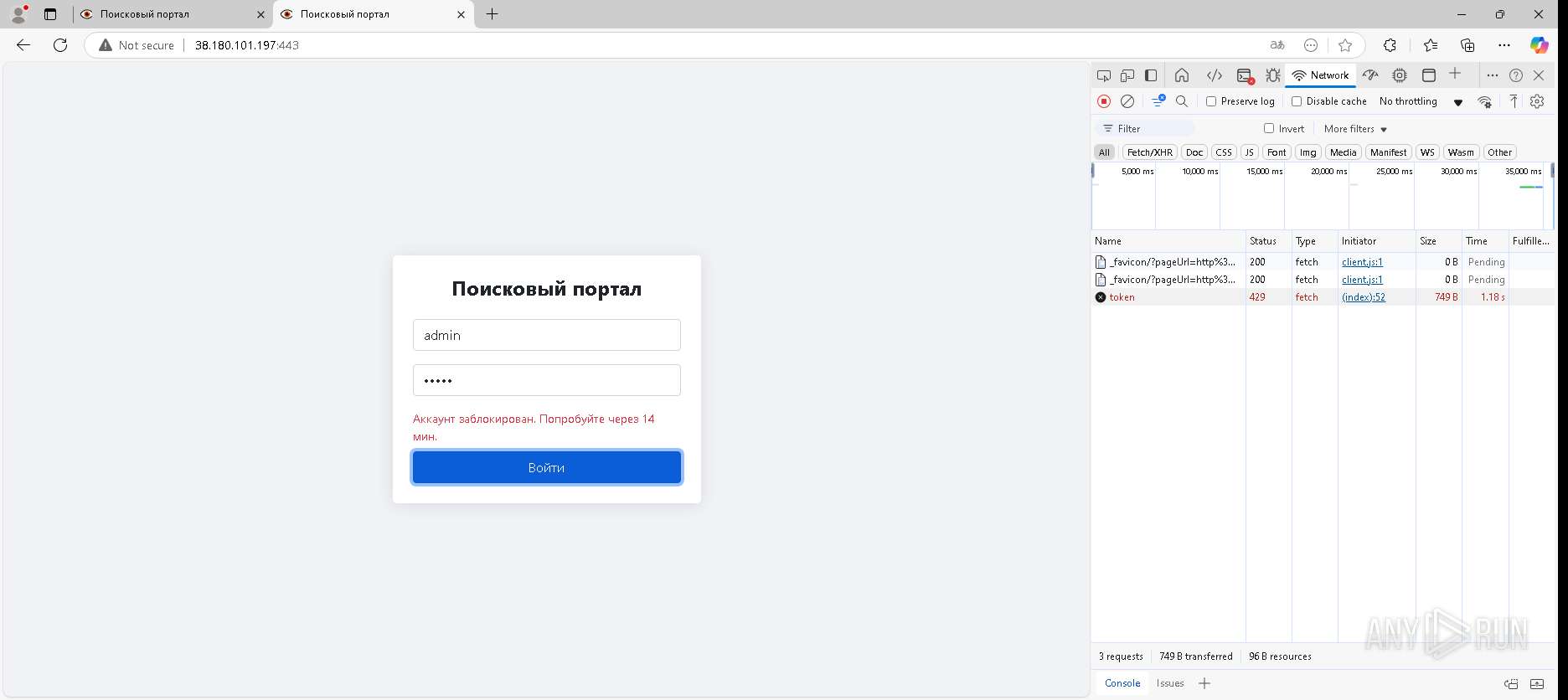1568x700 pixels.
Task: Check the Invert filter checkbox
Action: 1269,128
